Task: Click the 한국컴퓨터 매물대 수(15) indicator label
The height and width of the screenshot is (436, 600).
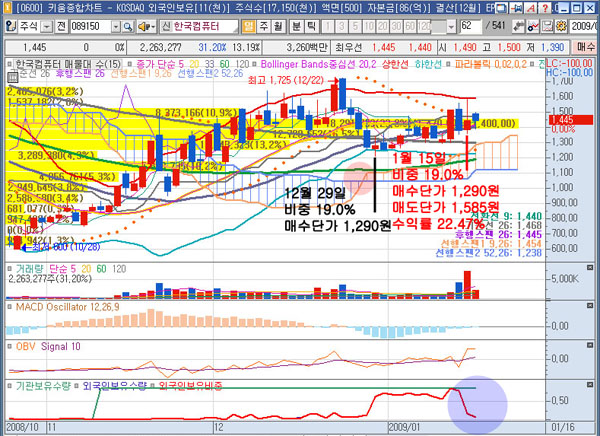Action: (x=68, y=64)
